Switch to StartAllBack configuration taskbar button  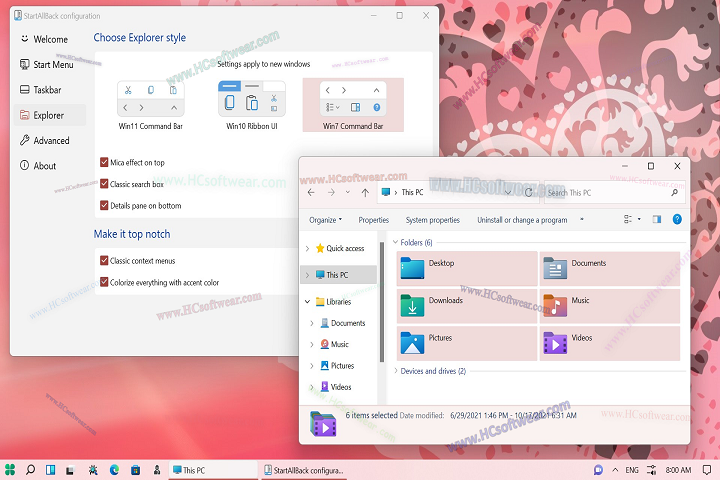point(304,470)
